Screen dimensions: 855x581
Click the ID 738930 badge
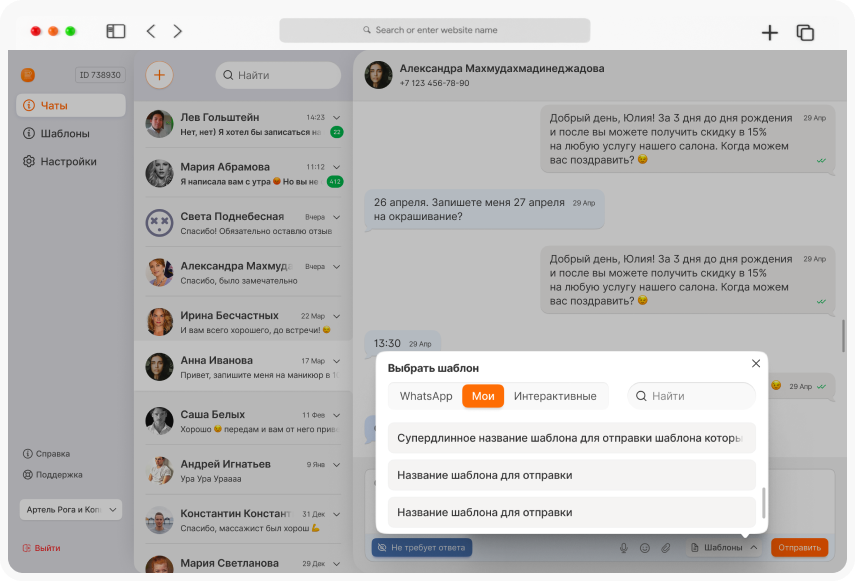click(100, 75)
